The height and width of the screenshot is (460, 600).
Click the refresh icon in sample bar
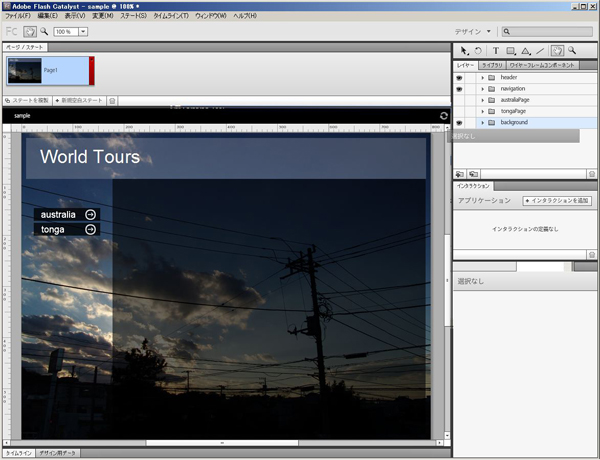[x=443, y=116]
